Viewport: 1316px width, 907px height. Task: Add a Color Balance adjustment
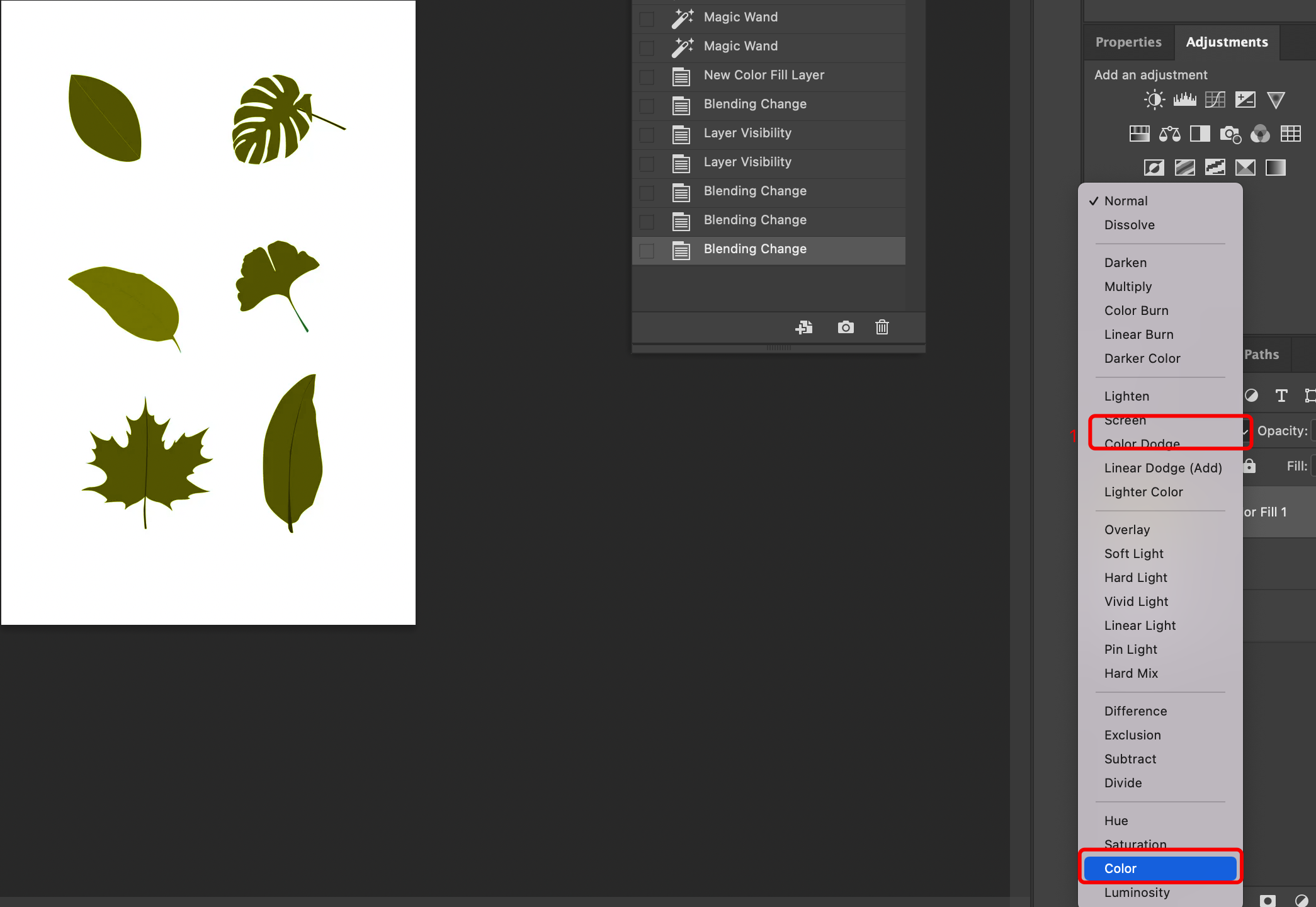[x=1169, y=134]
